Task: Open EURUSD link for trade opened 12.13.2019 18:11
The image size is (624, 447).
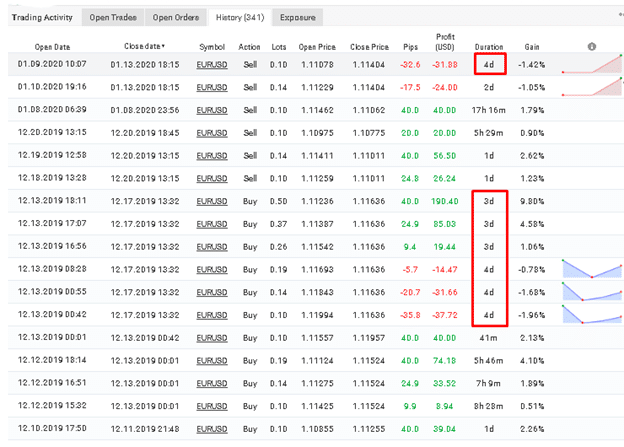Action: tap(212, 201)
